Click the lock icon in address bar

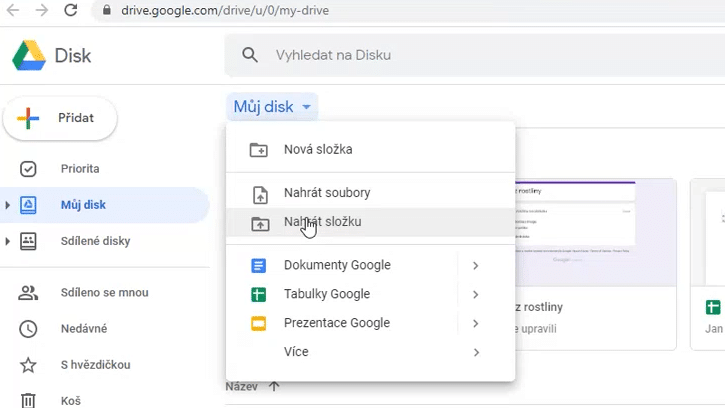tap(107, 10)
